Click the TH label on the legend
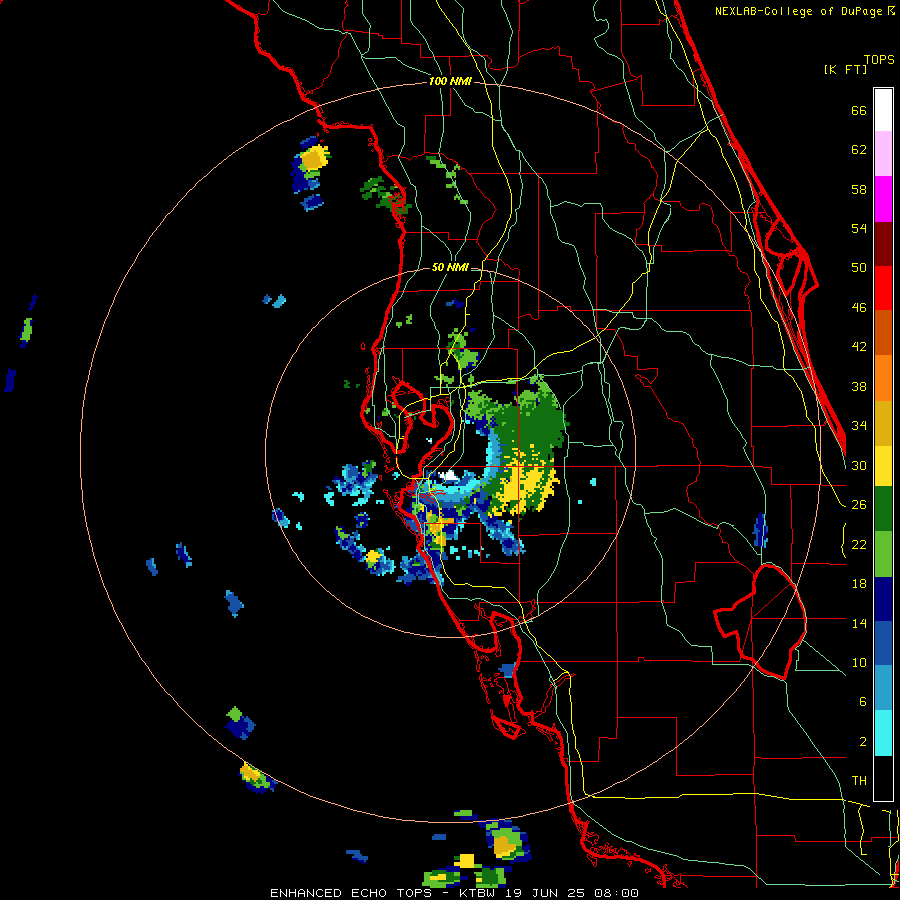This screenshot has width=900, height=900. (x=859, y=781)
